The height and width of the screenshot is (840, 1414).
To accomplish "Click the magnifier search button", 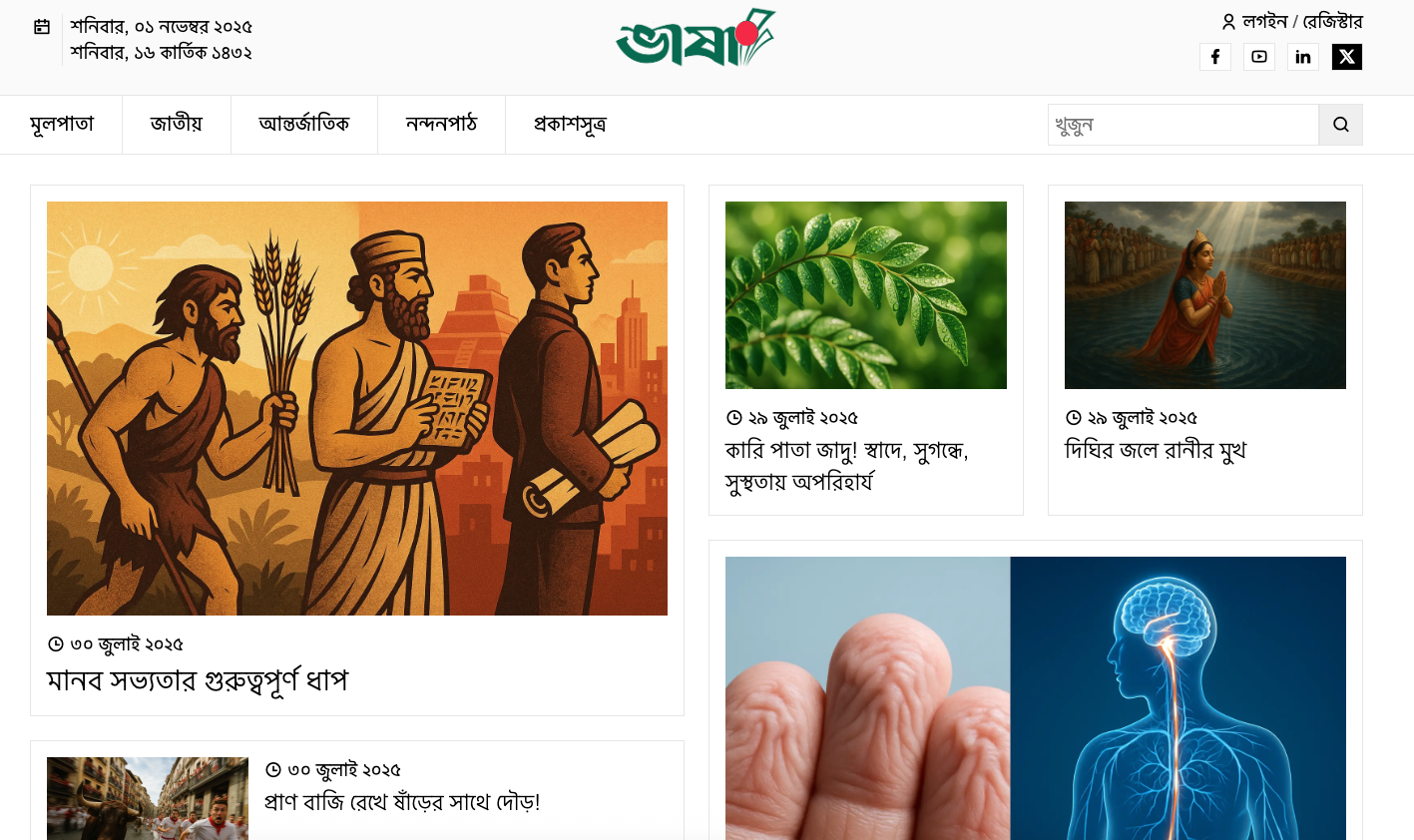I will click(x=1340, y=125).
